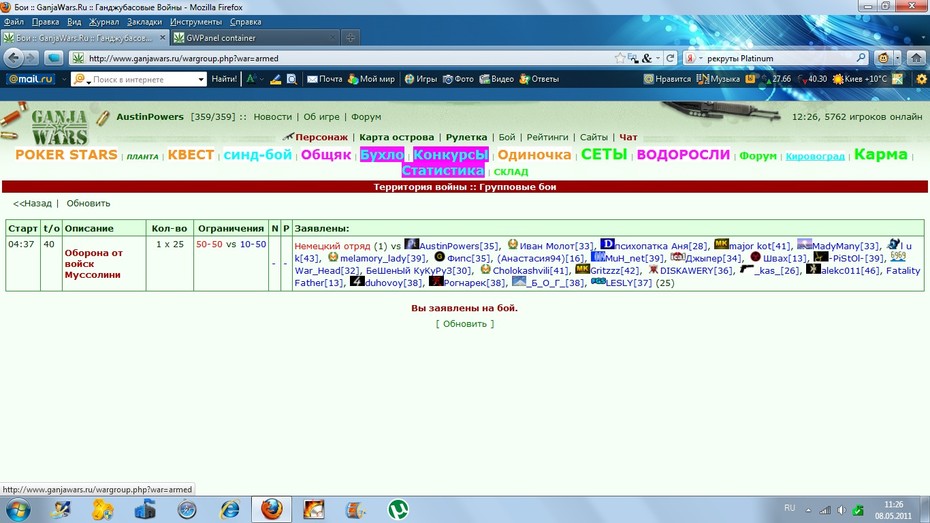Open the Закладки menu
The width and height of the screenshot is (930, 523).
[144, 22]
